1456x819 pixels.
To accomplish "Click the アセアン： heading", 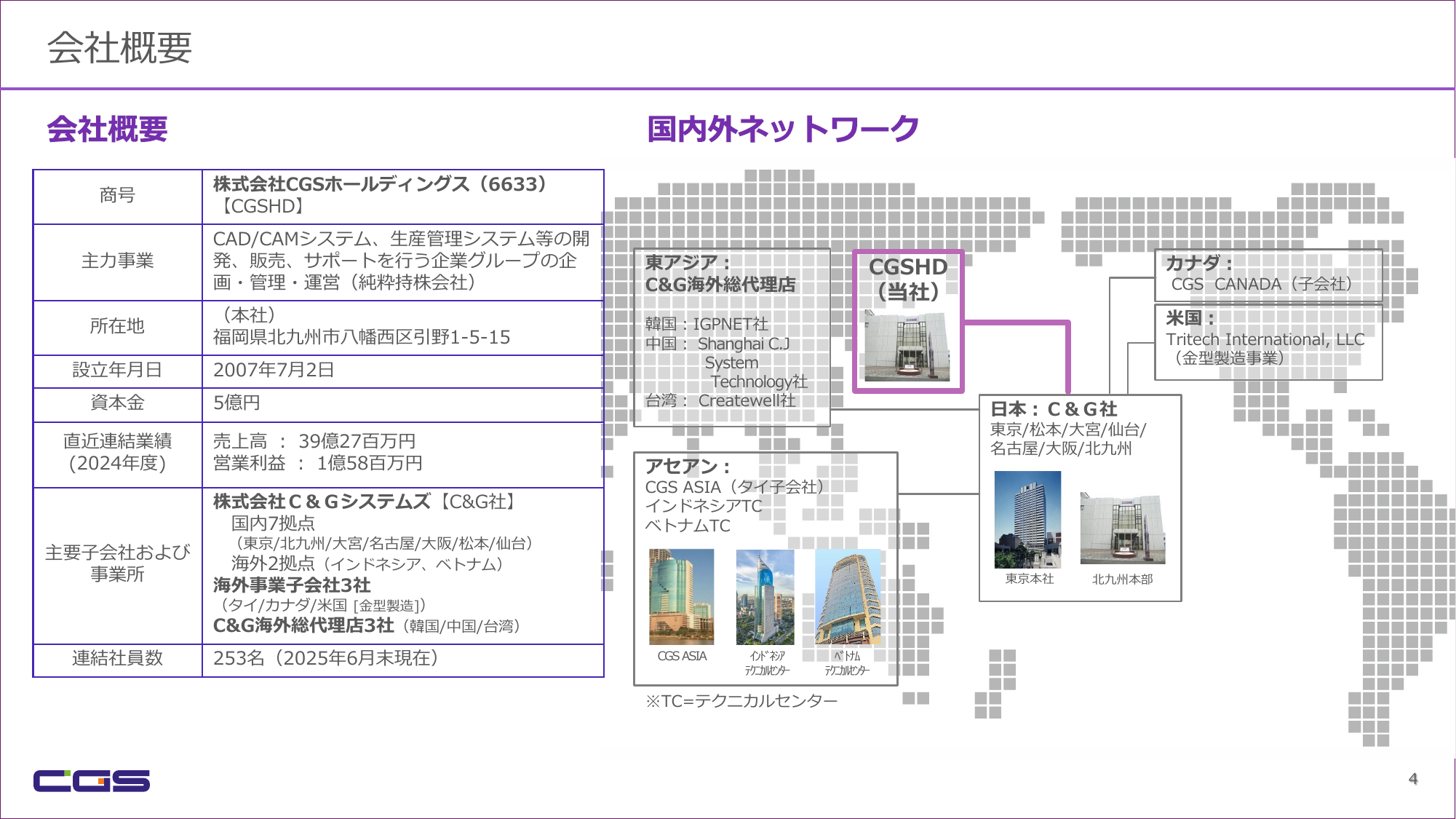I will coord(688,466).
